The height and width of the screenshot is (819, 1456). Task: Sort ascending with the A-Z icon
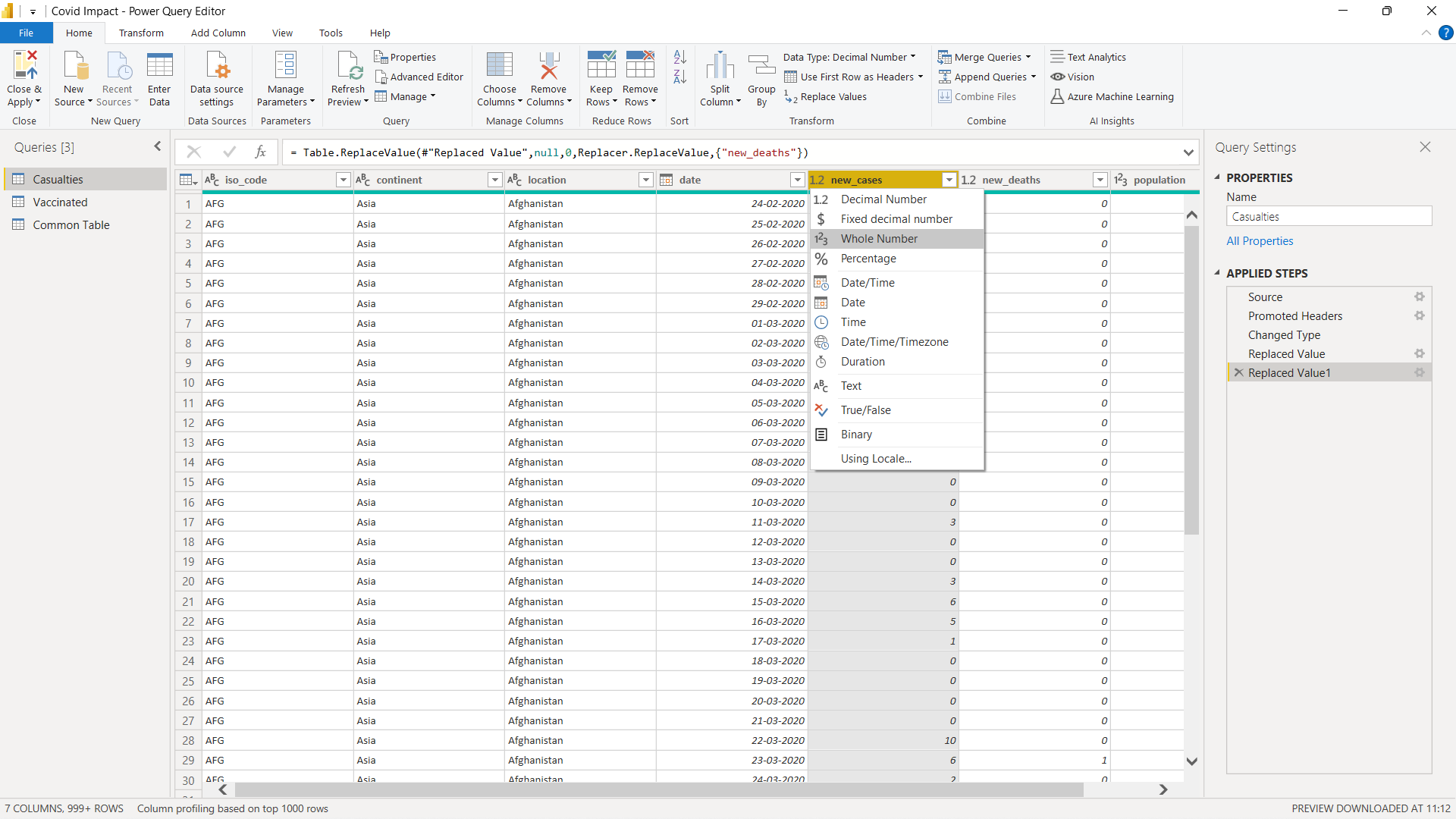point(679,57)
